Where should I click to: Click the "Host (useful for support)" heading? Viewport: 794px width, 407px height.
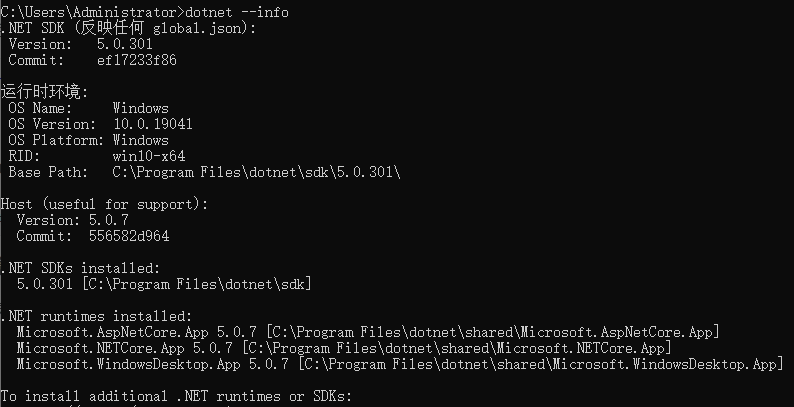(104, 204)
